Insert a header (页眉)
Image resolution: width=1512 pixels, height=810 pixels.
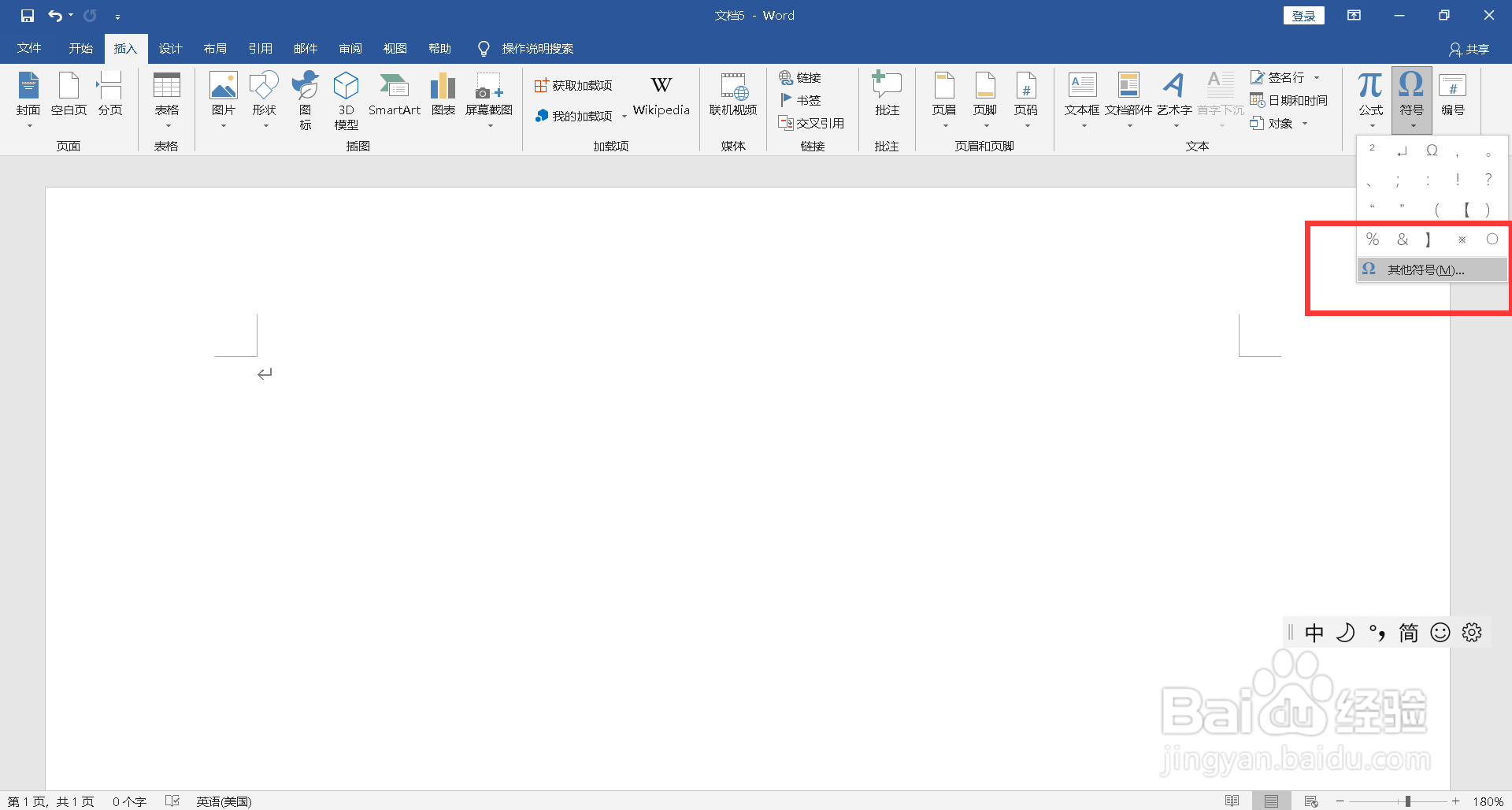944,100
